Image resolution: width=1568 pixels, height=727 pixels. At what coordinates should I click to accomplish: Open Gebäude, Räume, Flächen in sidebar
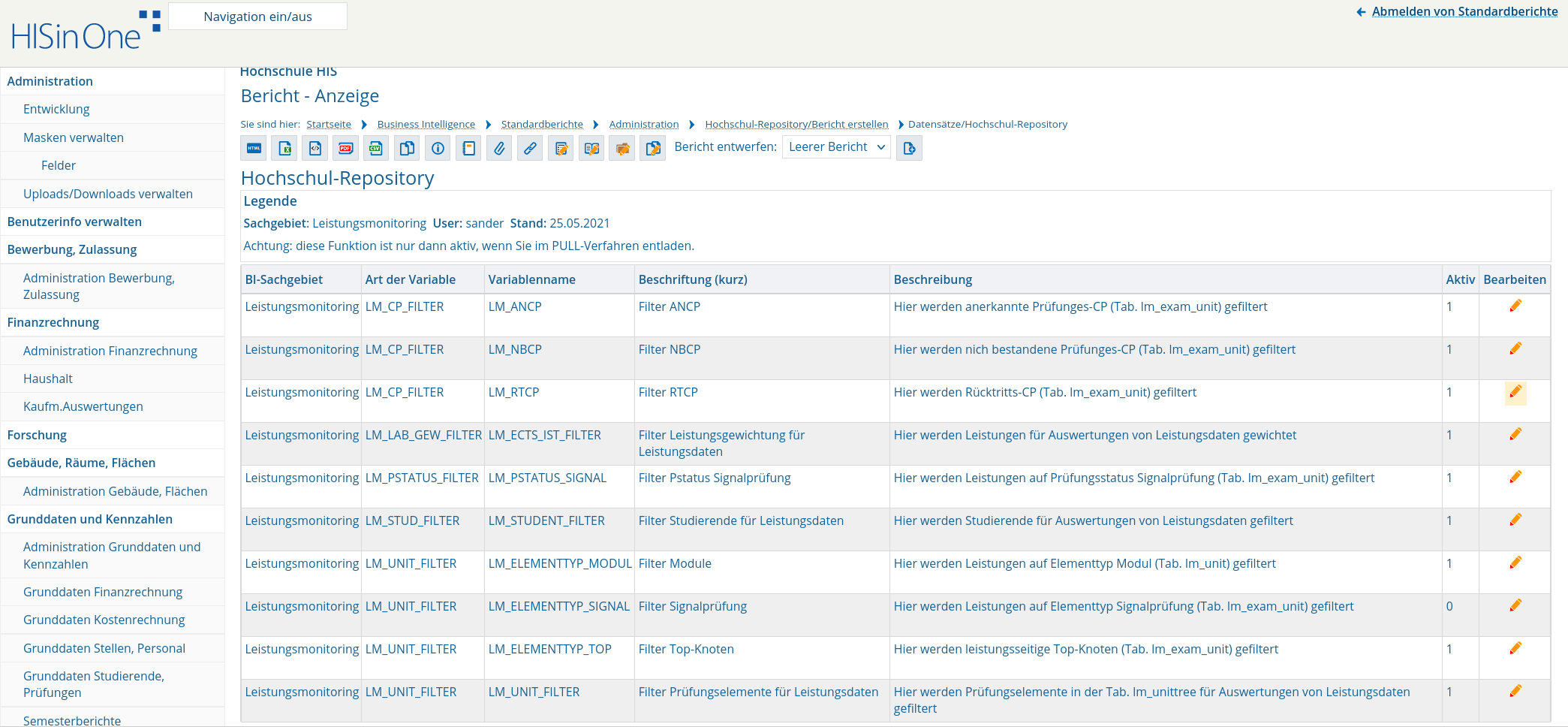click(x=113, y=463)
